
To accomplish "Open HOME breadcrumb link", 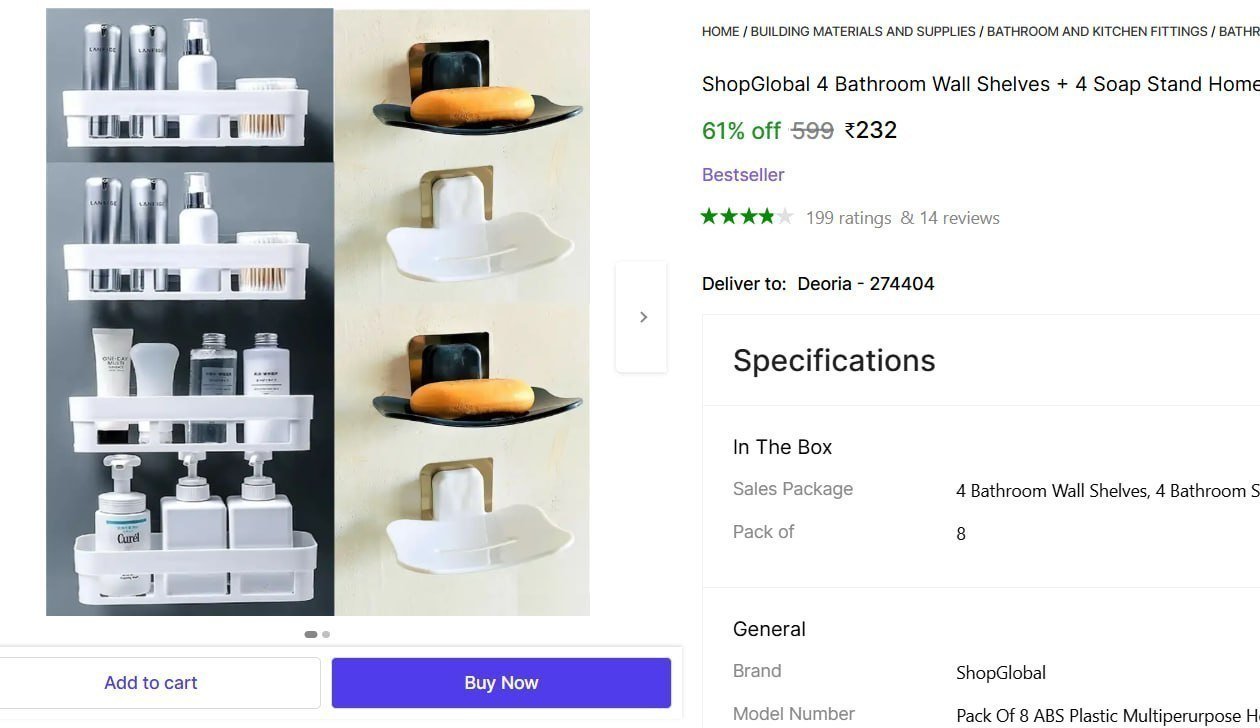I will pos(721,32).
